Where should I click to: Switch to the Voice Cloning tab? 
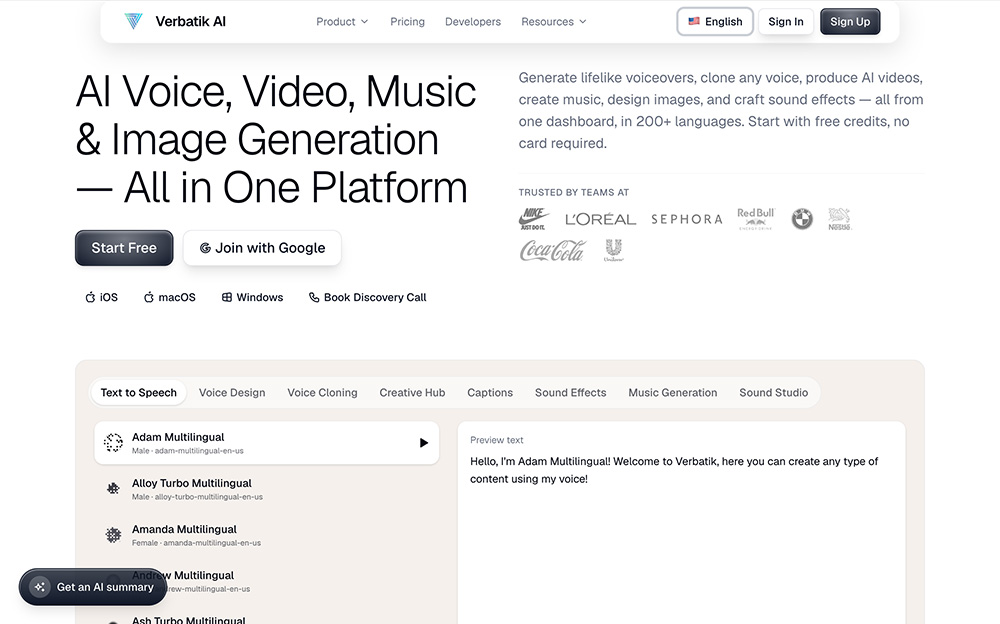322,392
